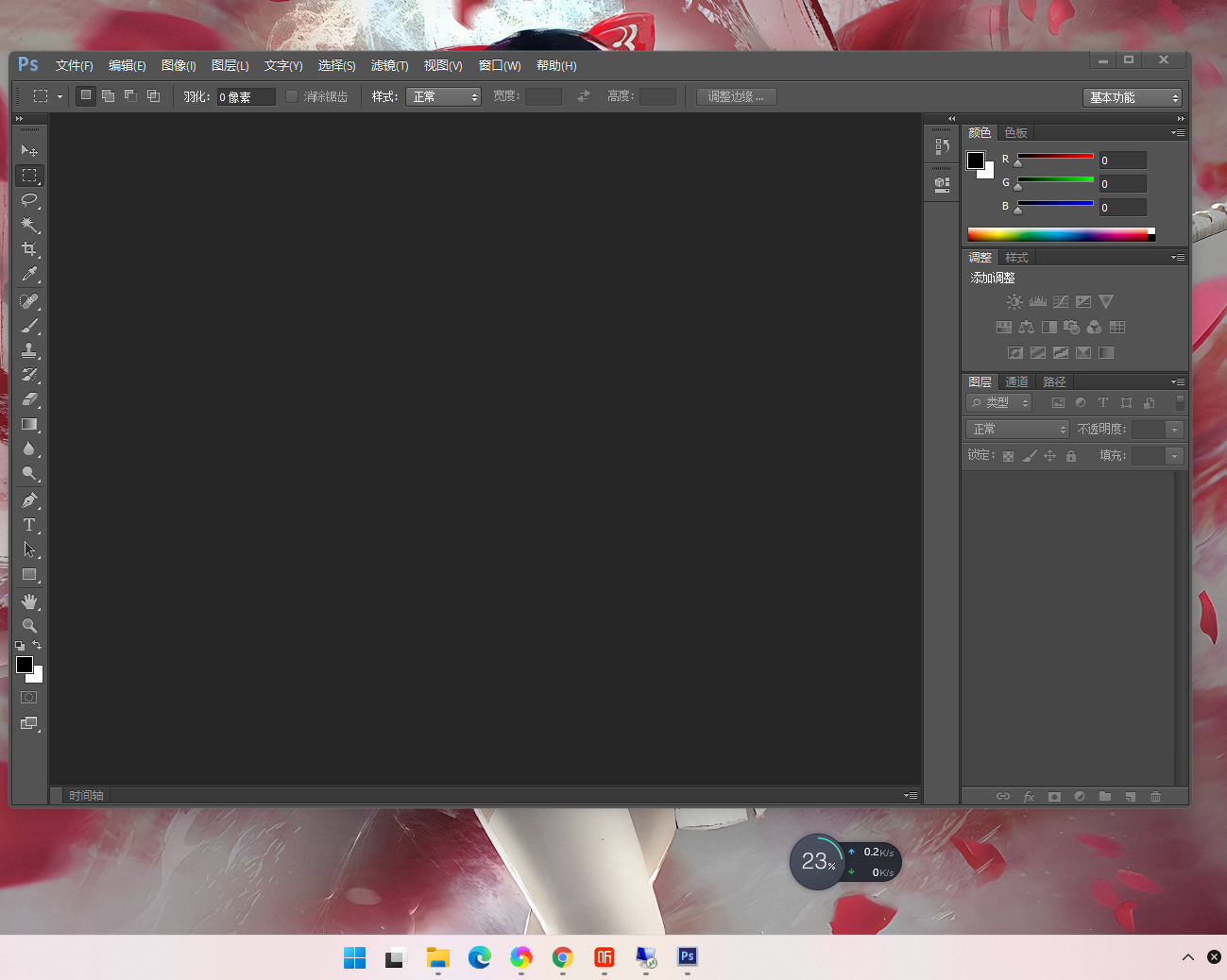
Task: Select the Hand tool
Action: pyautogui.click(x=29, y=601)
